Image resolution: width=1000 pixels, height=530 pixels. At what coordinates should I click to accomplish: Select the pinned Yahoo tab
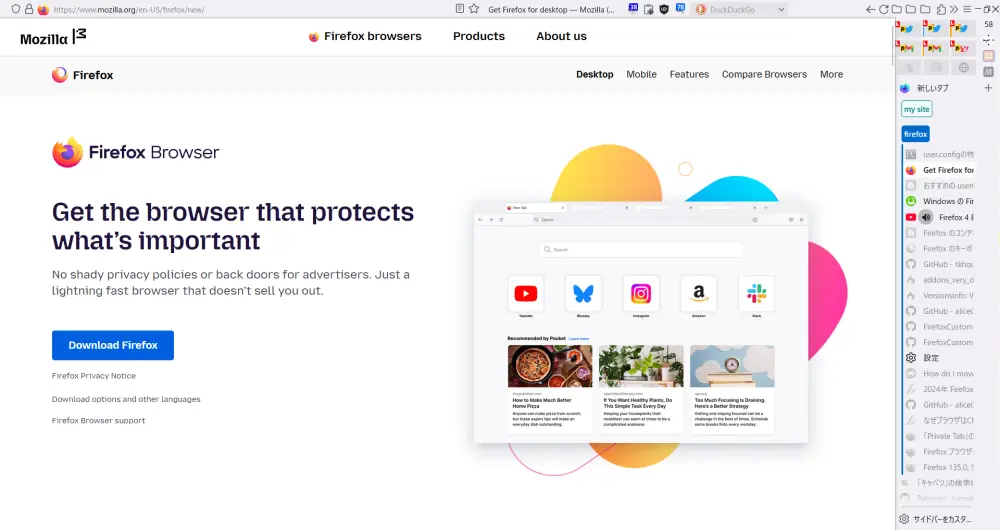click(962, 47)
